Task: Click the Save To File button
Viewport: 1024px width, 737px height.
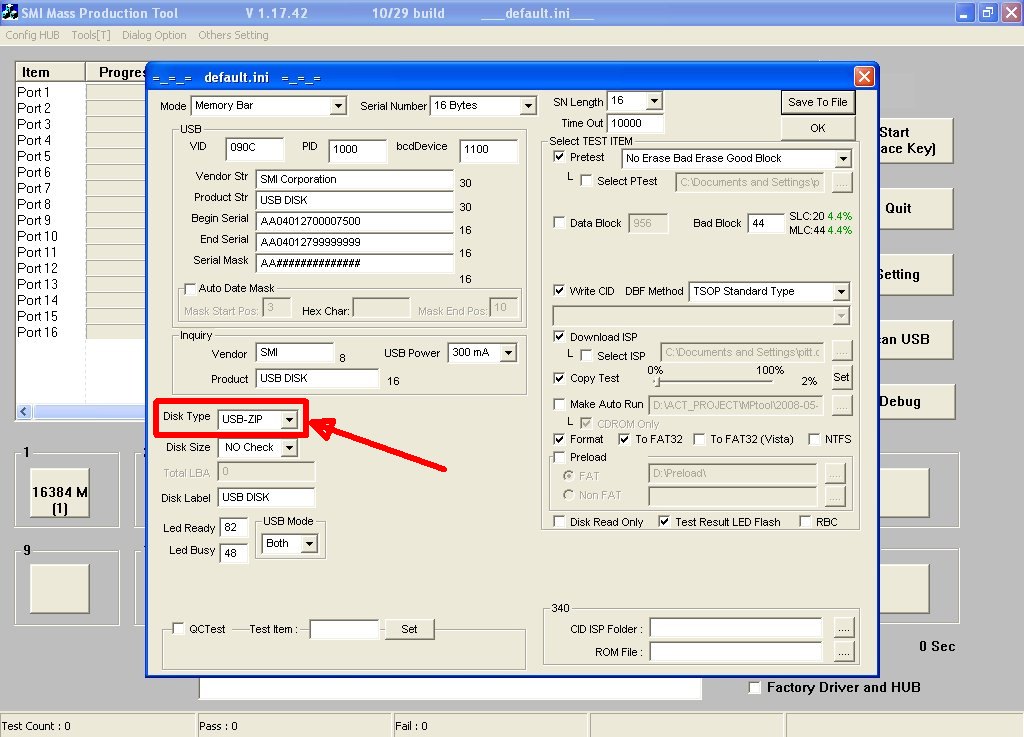Action: [x=818, y=102]
